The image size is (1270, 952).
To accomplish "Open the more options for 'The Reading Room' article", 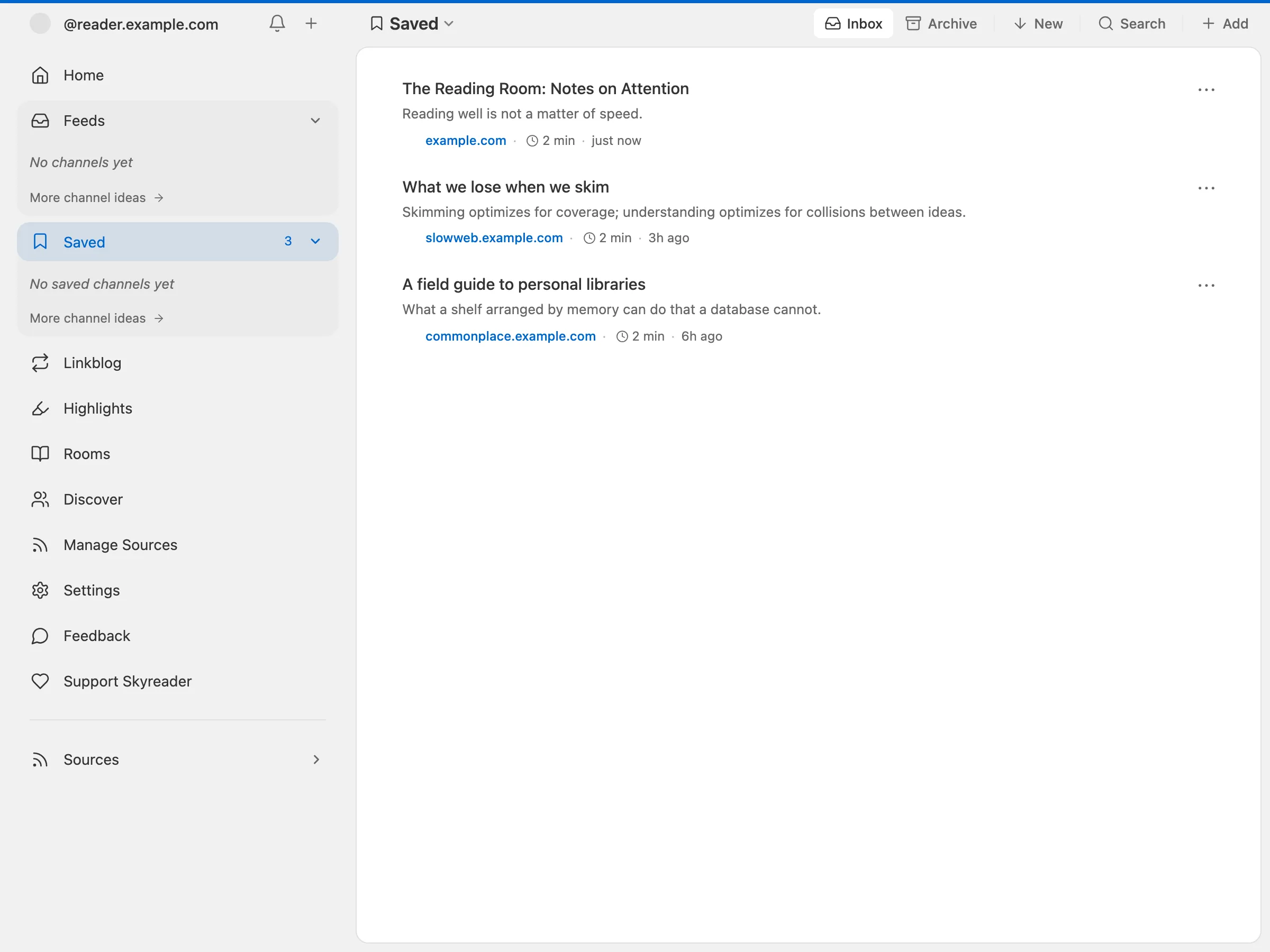I will (1205, 90).
